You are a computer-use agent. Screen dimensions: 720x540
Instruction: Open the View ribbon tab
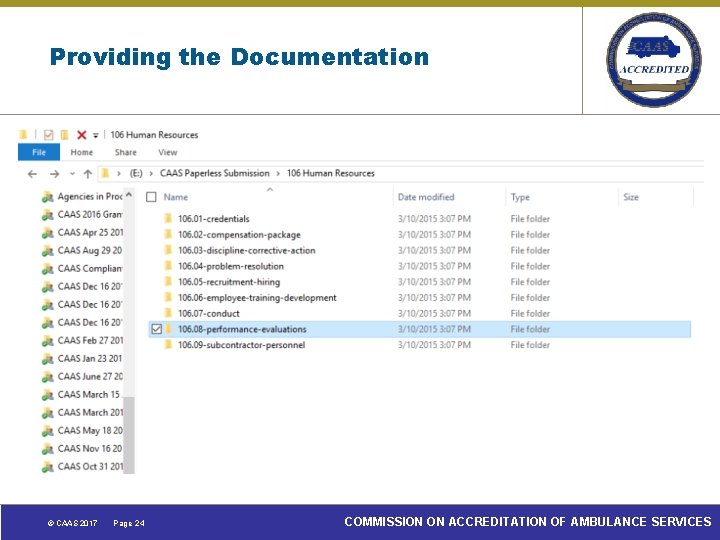pyautogui.click(x=168, y=152)
